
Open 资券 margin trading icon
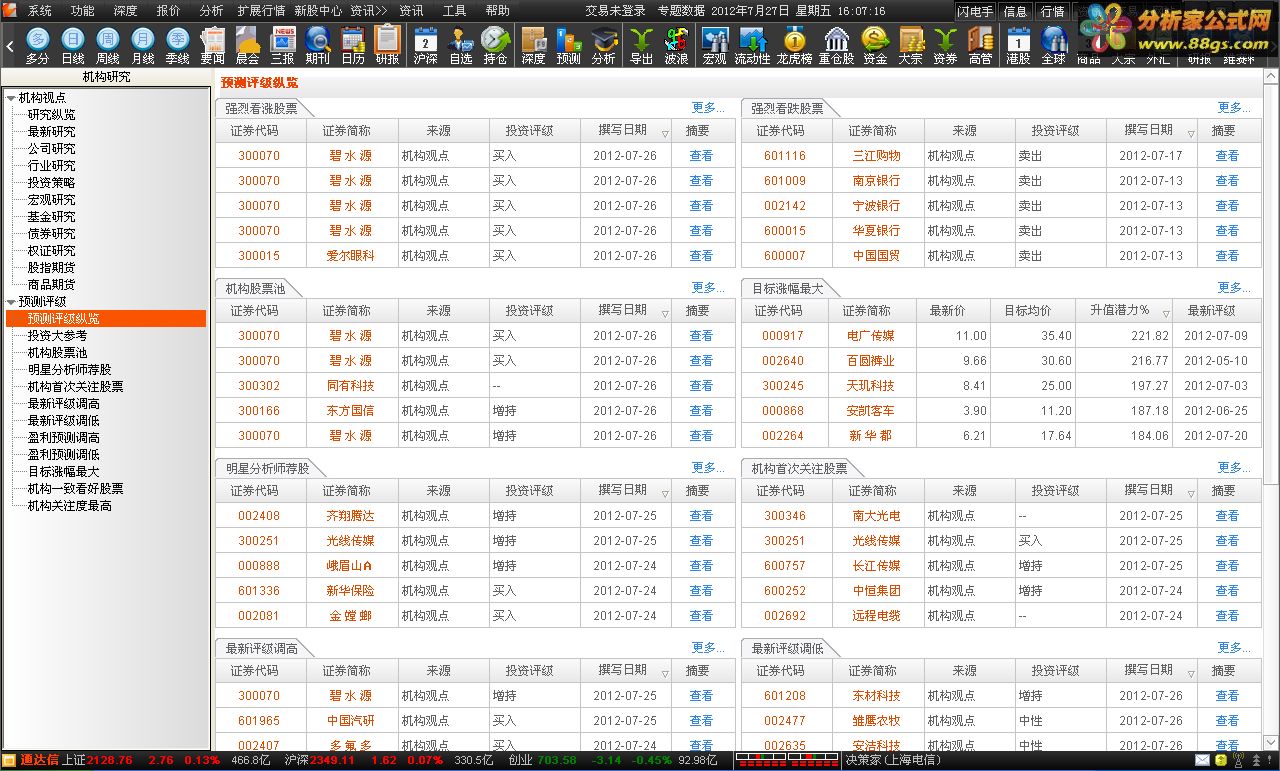coord(945,45)
